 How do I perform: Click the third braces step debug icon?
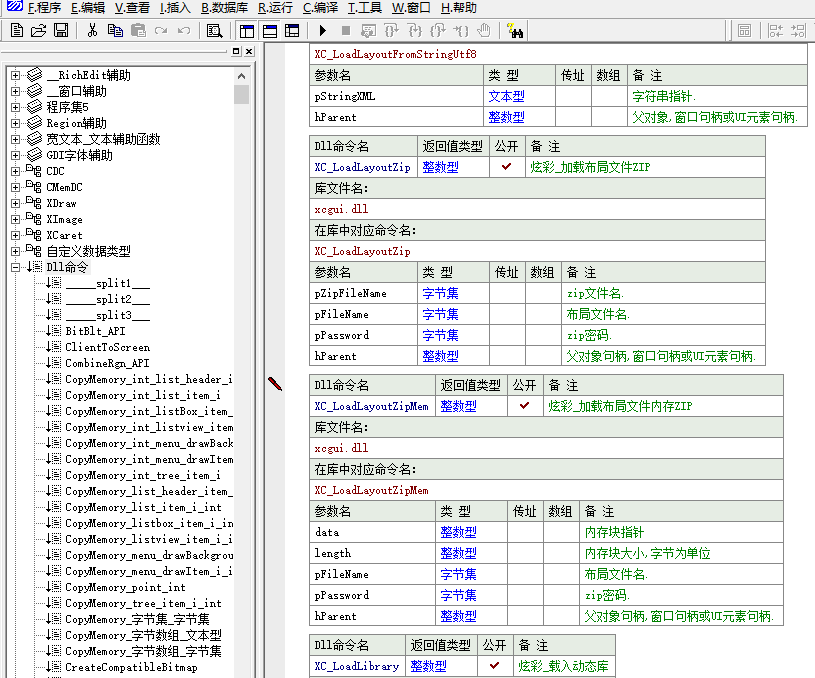(438, 31)
